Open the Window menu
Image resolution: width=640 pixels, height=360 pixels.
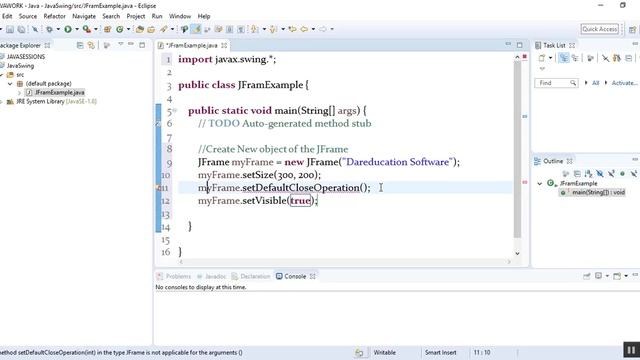coord(180,16)
